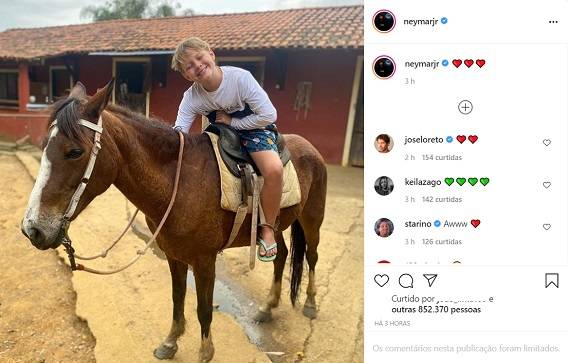Save post with bookmark icon
This screenshot has width=568, height=363.
(x=552, y=280)
